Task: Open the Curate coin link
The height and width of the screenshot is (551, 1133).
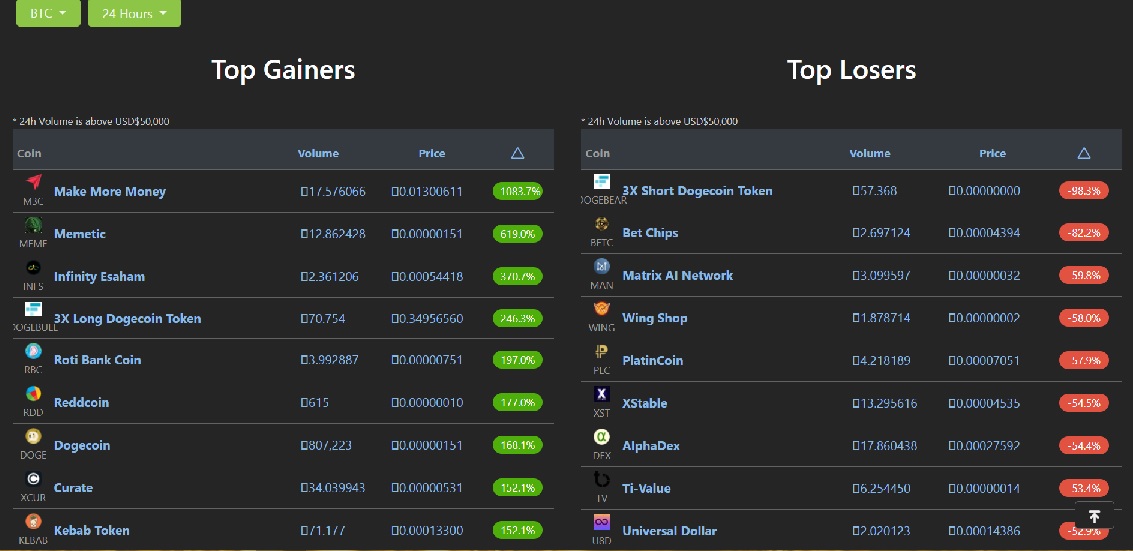Action: (x=74, y=487)
